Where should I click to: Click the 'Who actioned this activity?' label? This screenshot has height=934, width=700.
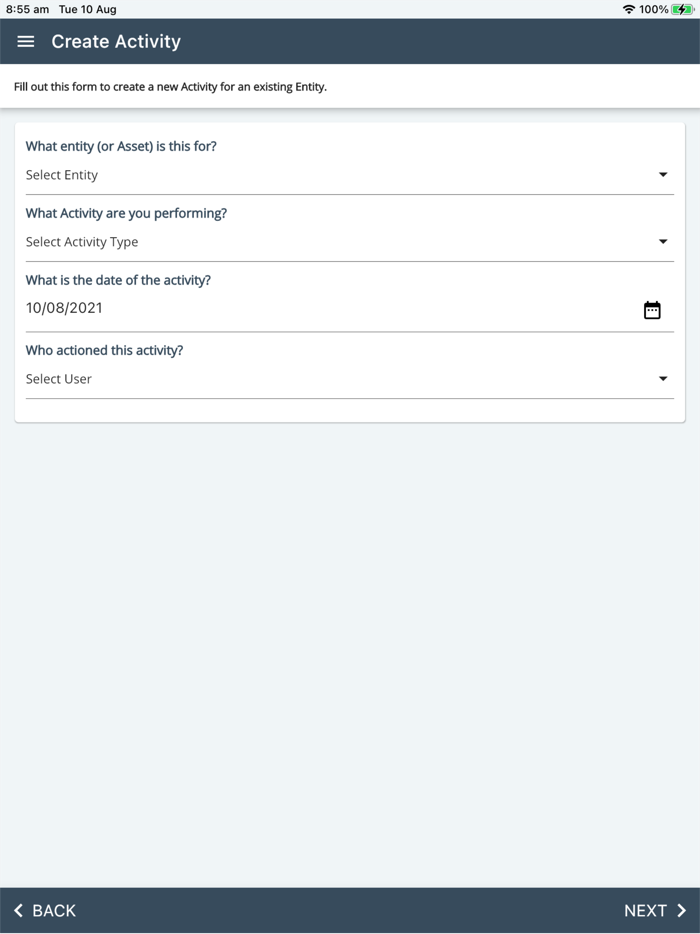coord(104,350)
